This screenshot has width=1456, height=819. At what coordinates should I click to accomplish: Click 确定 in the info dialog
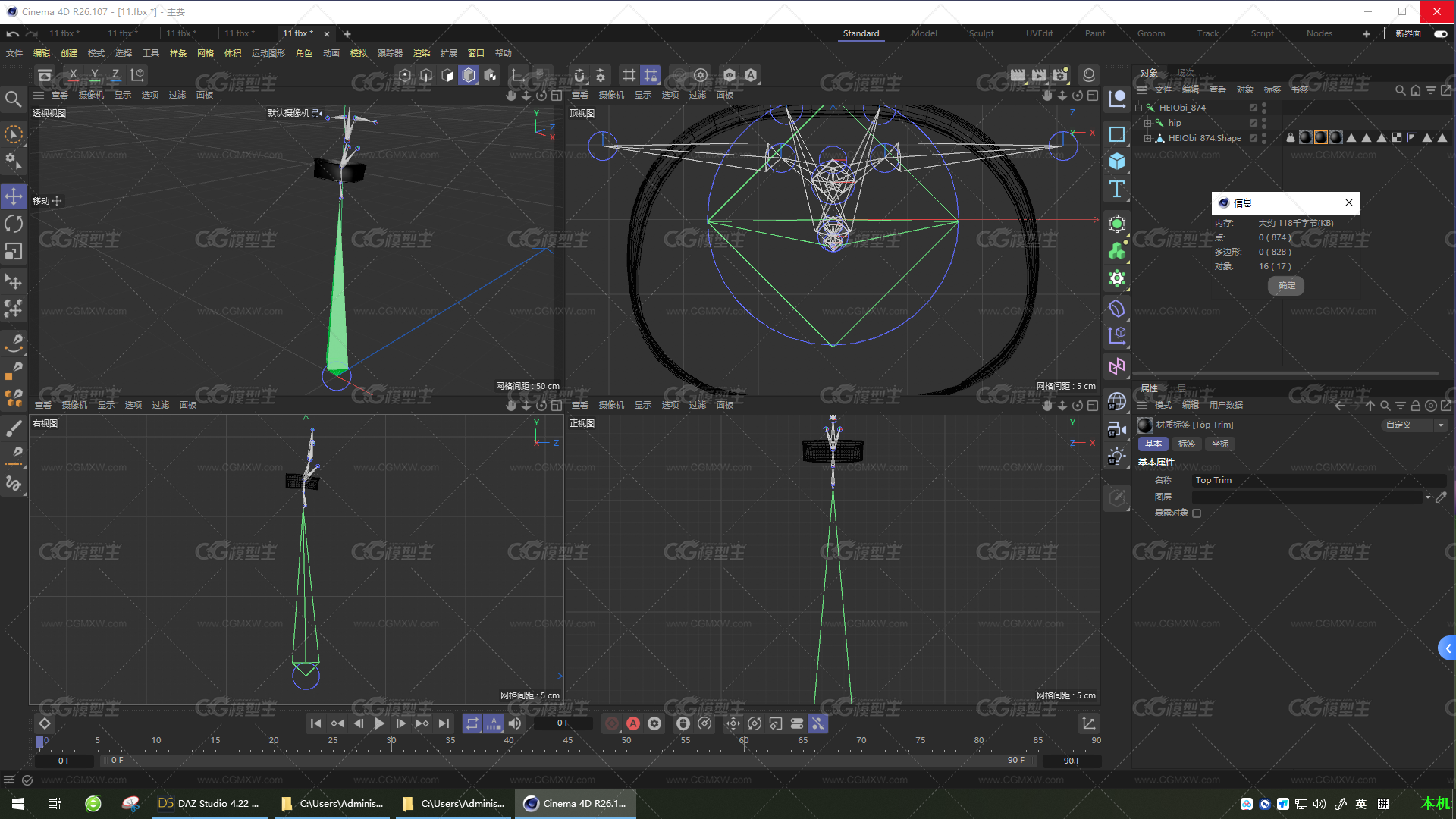[x=1286, y=286]
